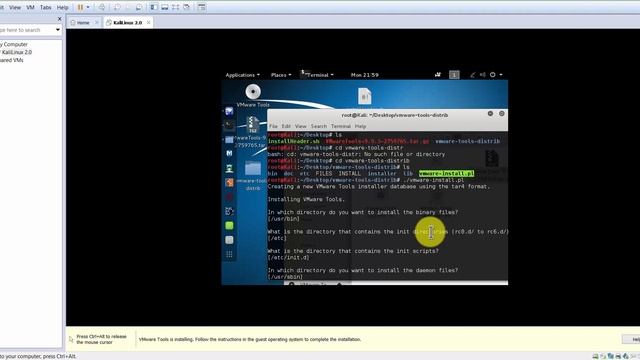The height and width of the screenshot is (360, 640).
Task: Open the Tabs menu
Action: click(x=46, y=7)
